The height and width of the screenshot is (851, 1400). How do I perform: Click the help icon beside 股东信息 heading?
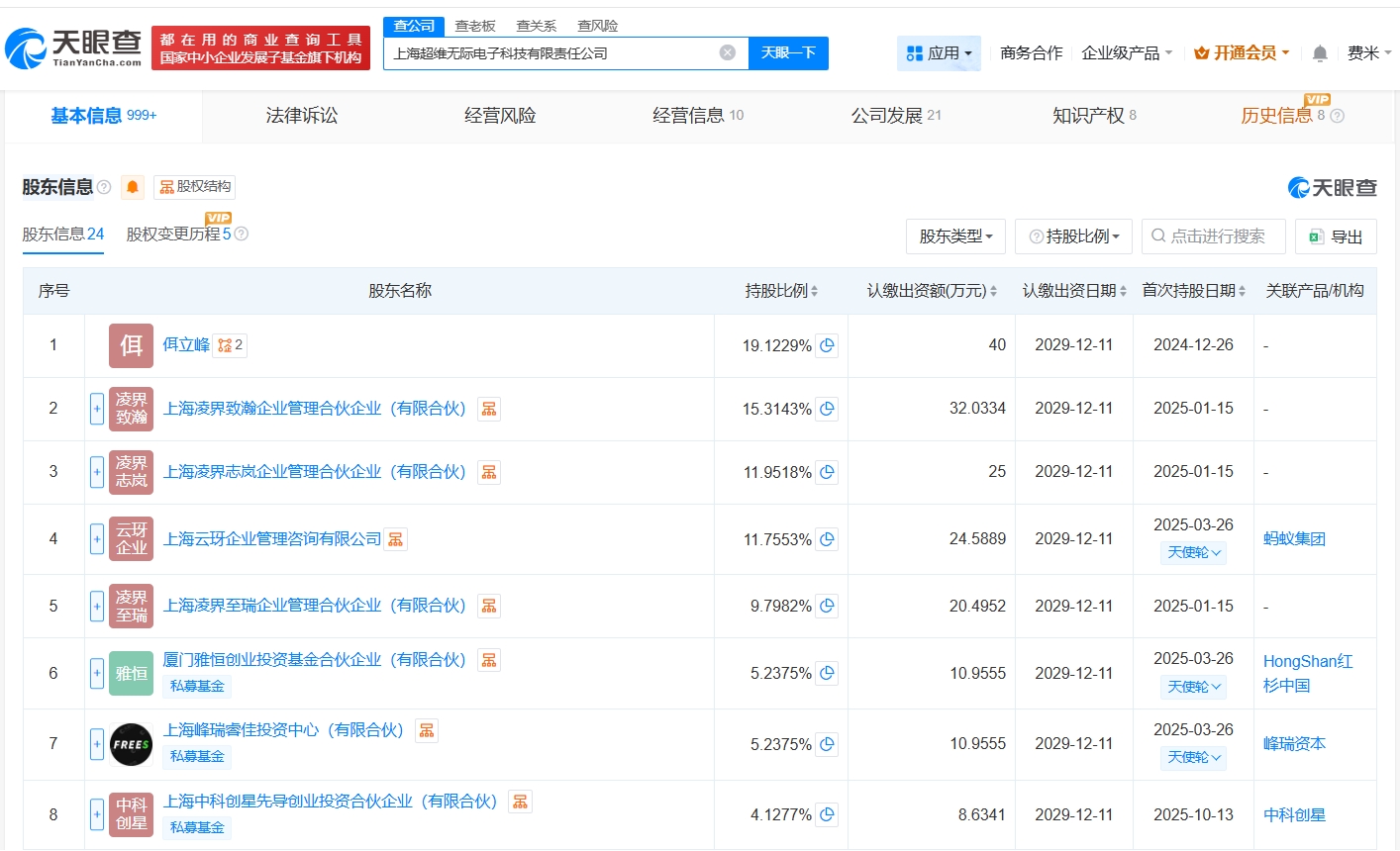[x=104, y=187]
